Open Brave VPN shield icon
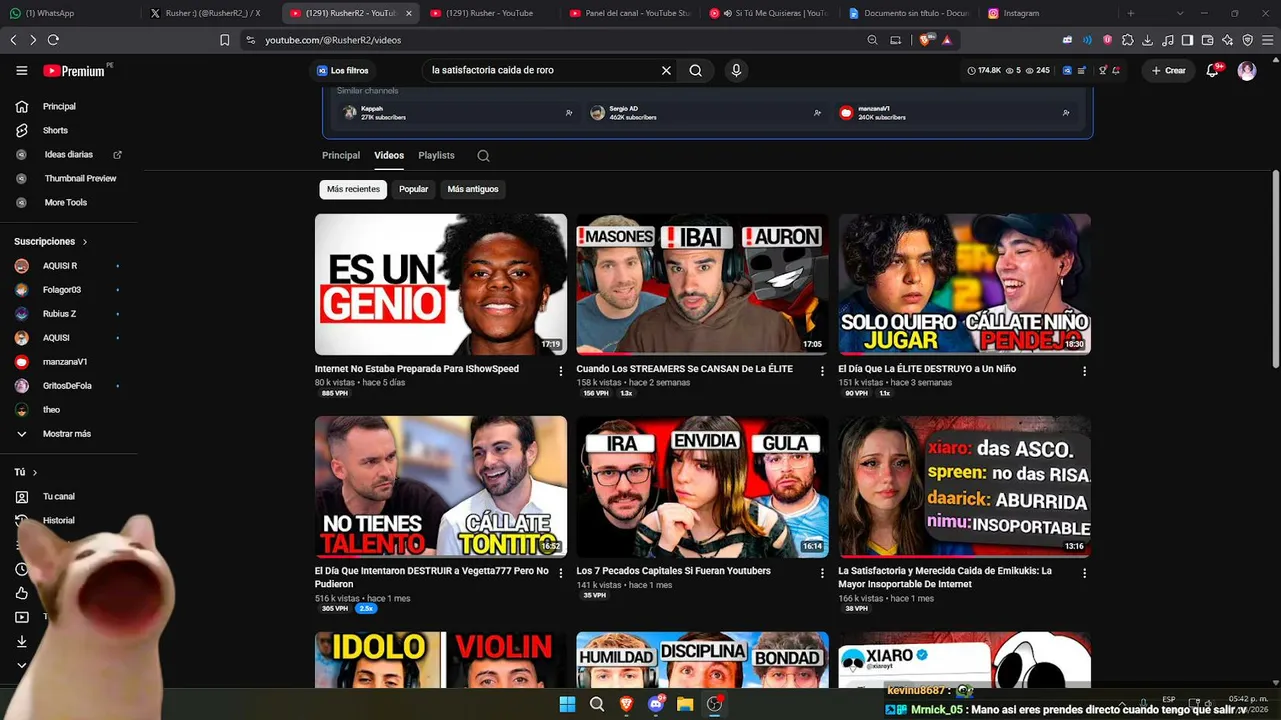The width and height of the screenshot is (1281, 720). pos(1247,40)
